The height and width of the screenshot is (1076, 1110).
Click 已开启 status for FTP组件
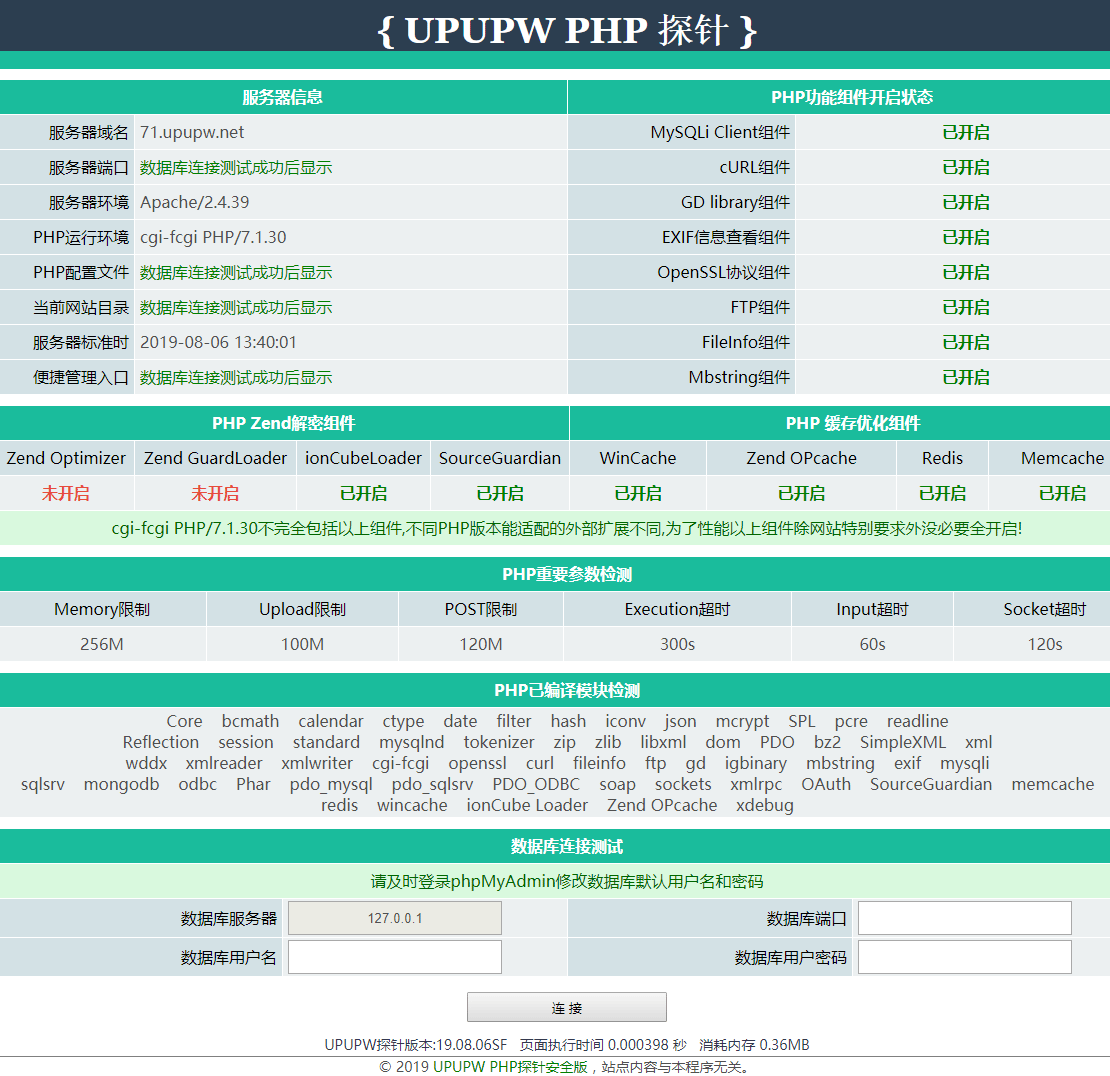click(x=966, y=308)
